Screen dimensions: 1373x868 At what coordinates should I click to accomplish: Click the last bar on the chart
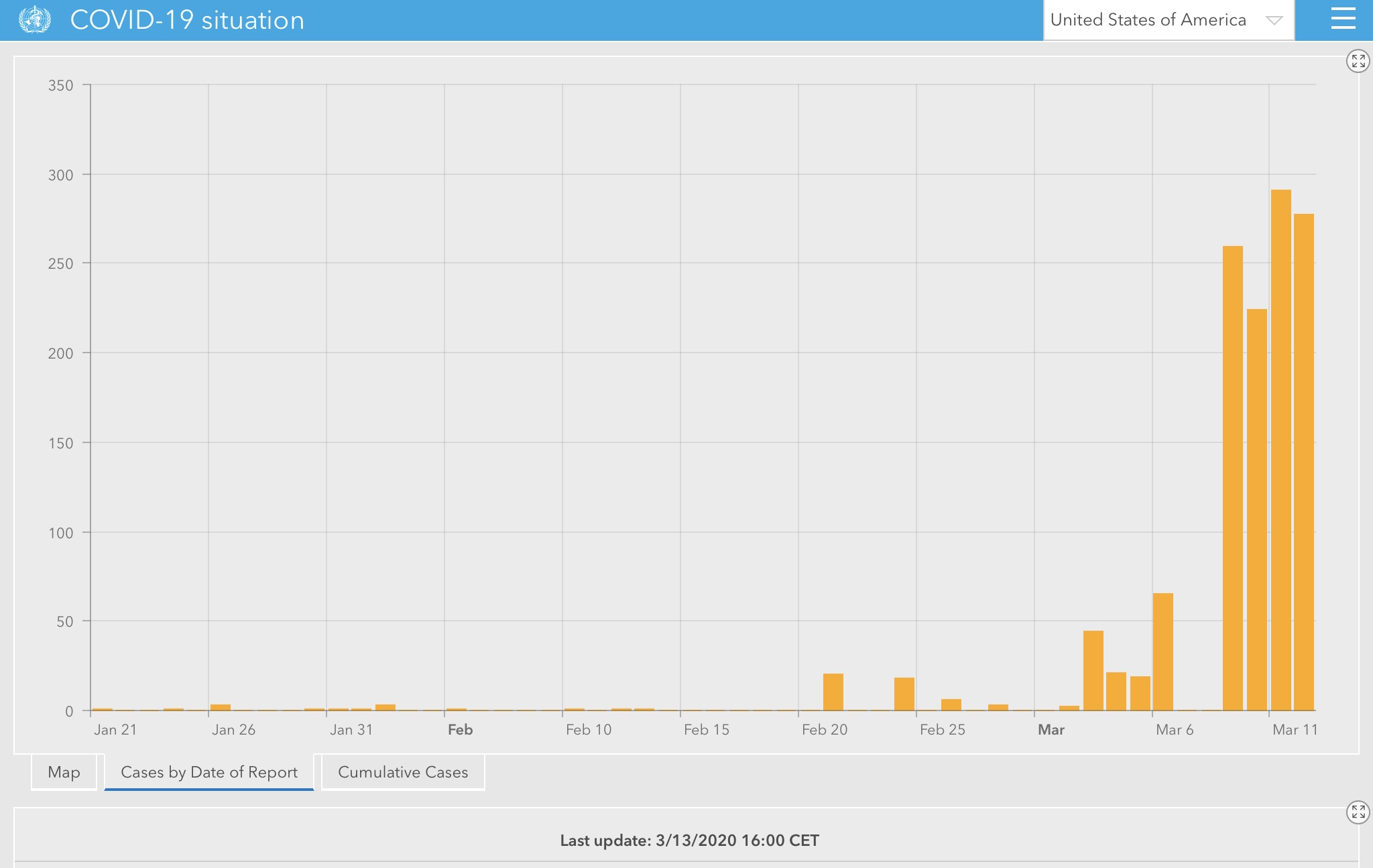tap(1303, 462)
